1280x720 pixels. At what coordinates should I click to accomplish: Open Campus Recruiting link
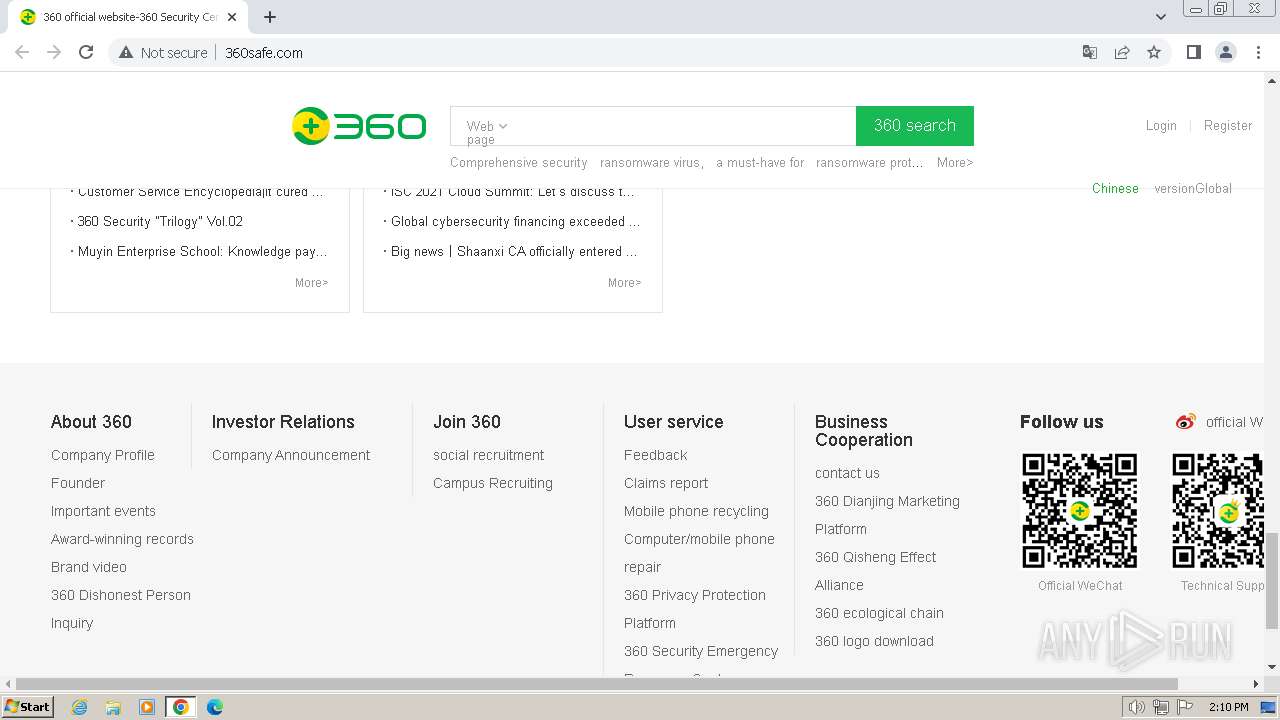point(493,483)
